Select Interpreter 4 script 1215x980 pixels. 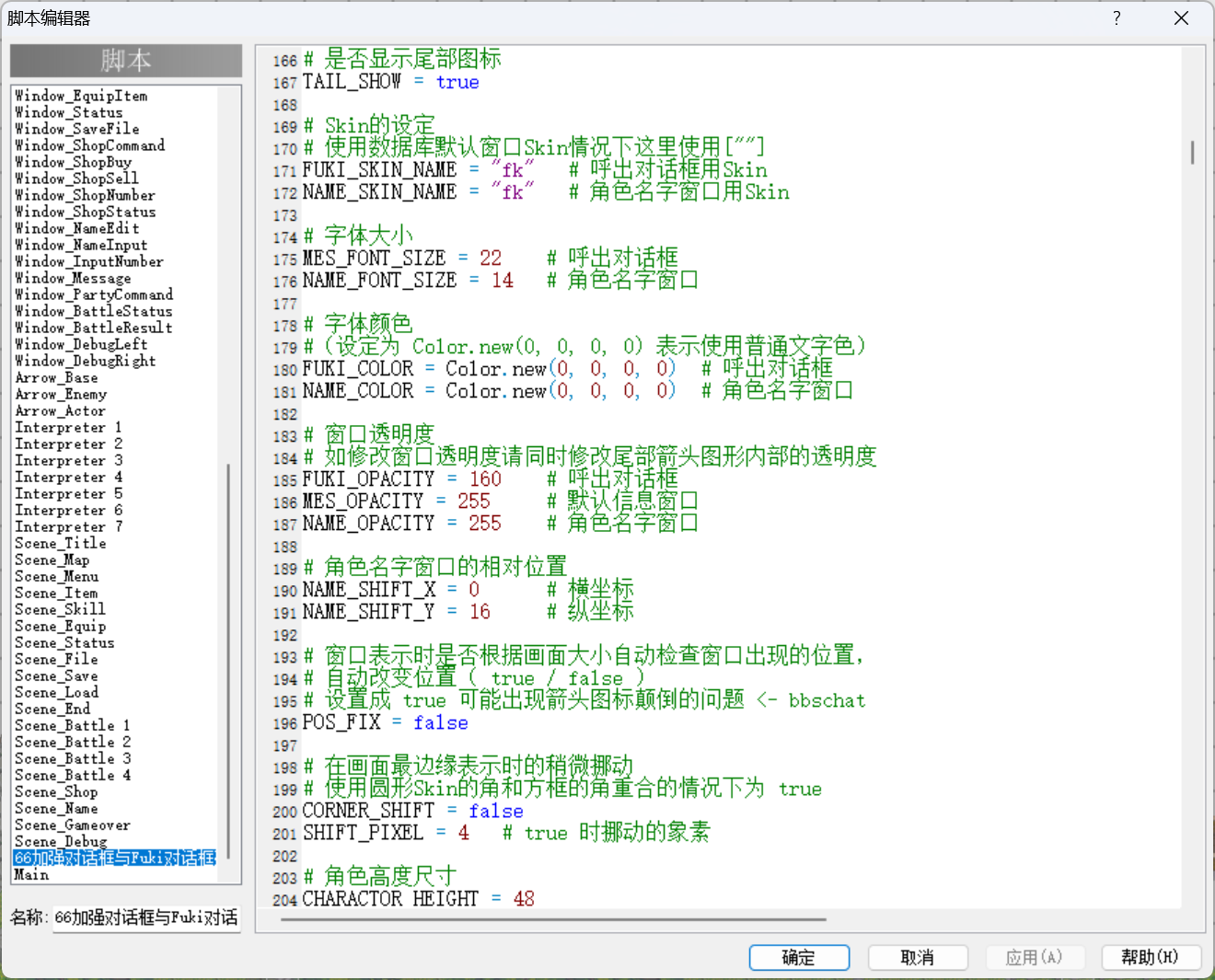point(68,477)
